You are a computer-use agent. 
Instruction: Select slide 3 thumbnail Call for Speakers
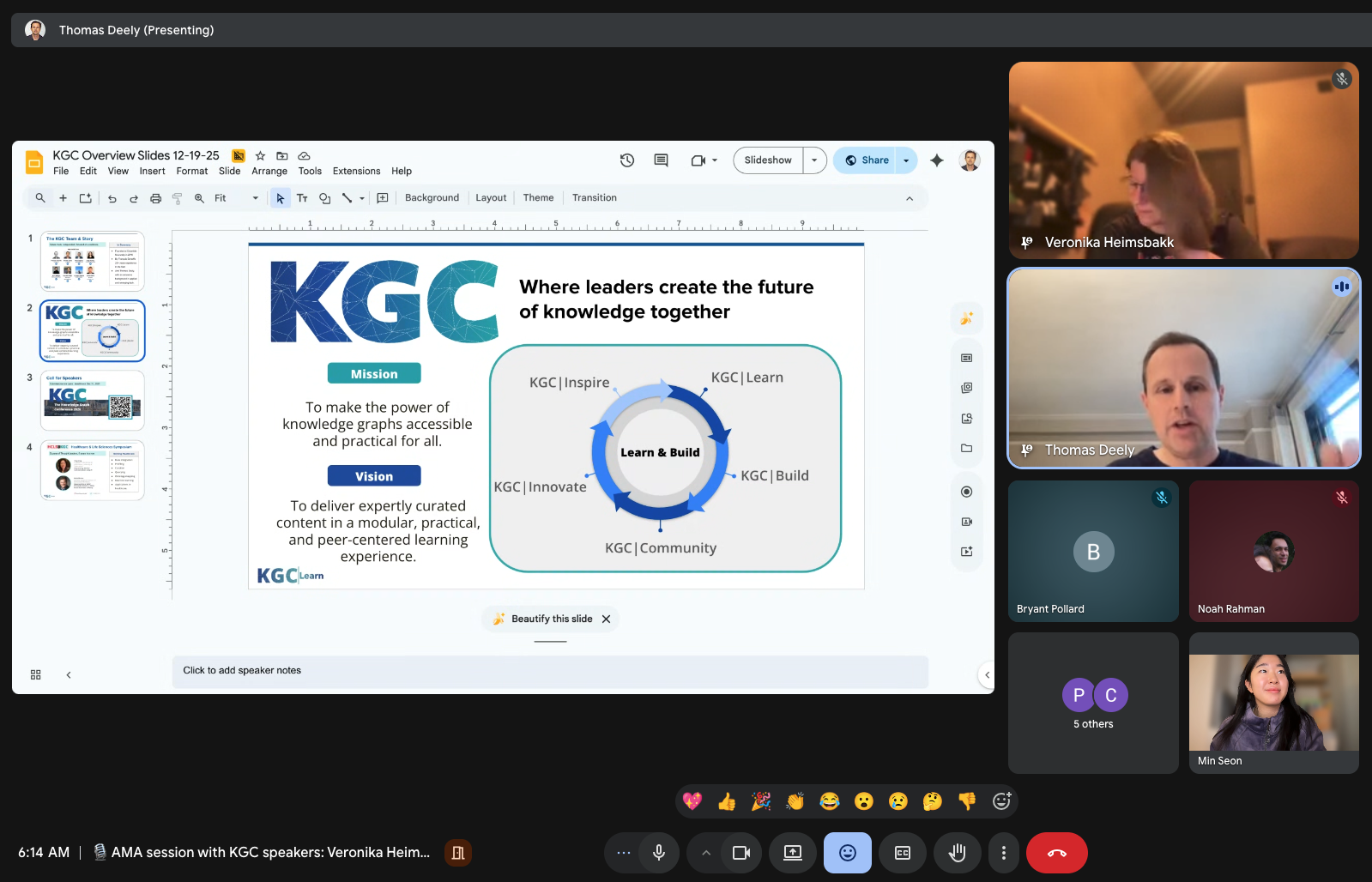click(92, 401)
